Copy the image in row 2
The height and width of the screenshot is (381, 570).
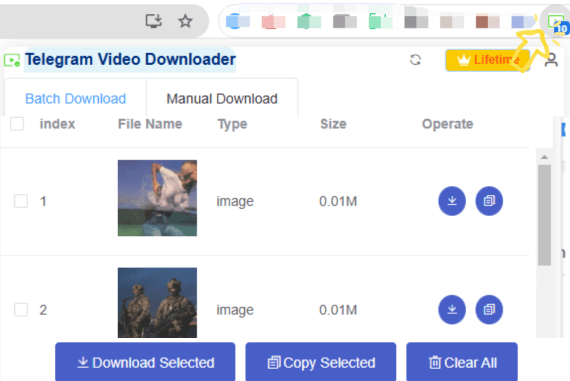(x=489, y=309)
